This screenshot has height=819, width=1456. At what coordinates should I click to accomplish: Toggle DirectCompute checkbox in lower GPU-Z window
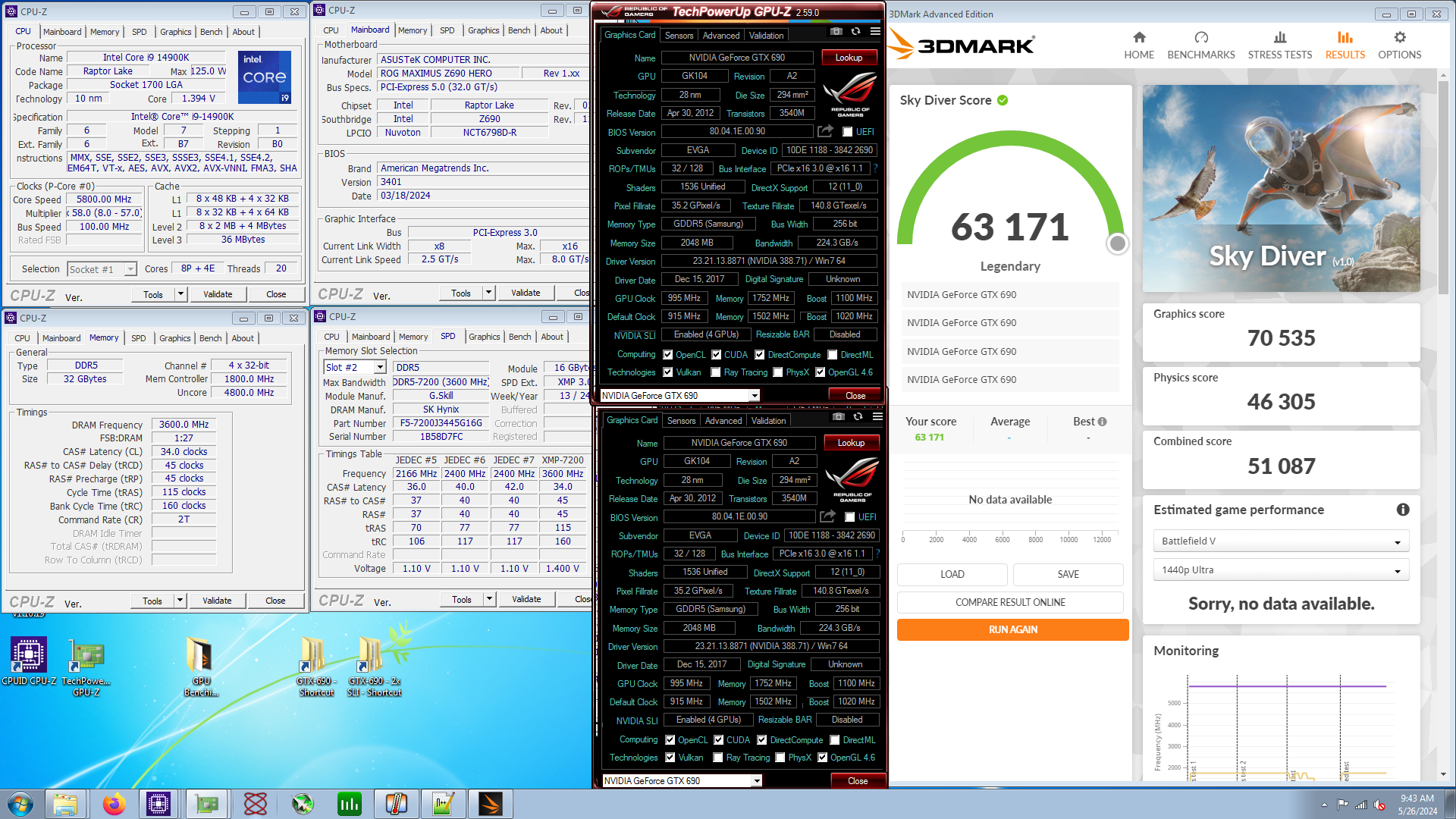pyautogui.click(x=762, y=739)
